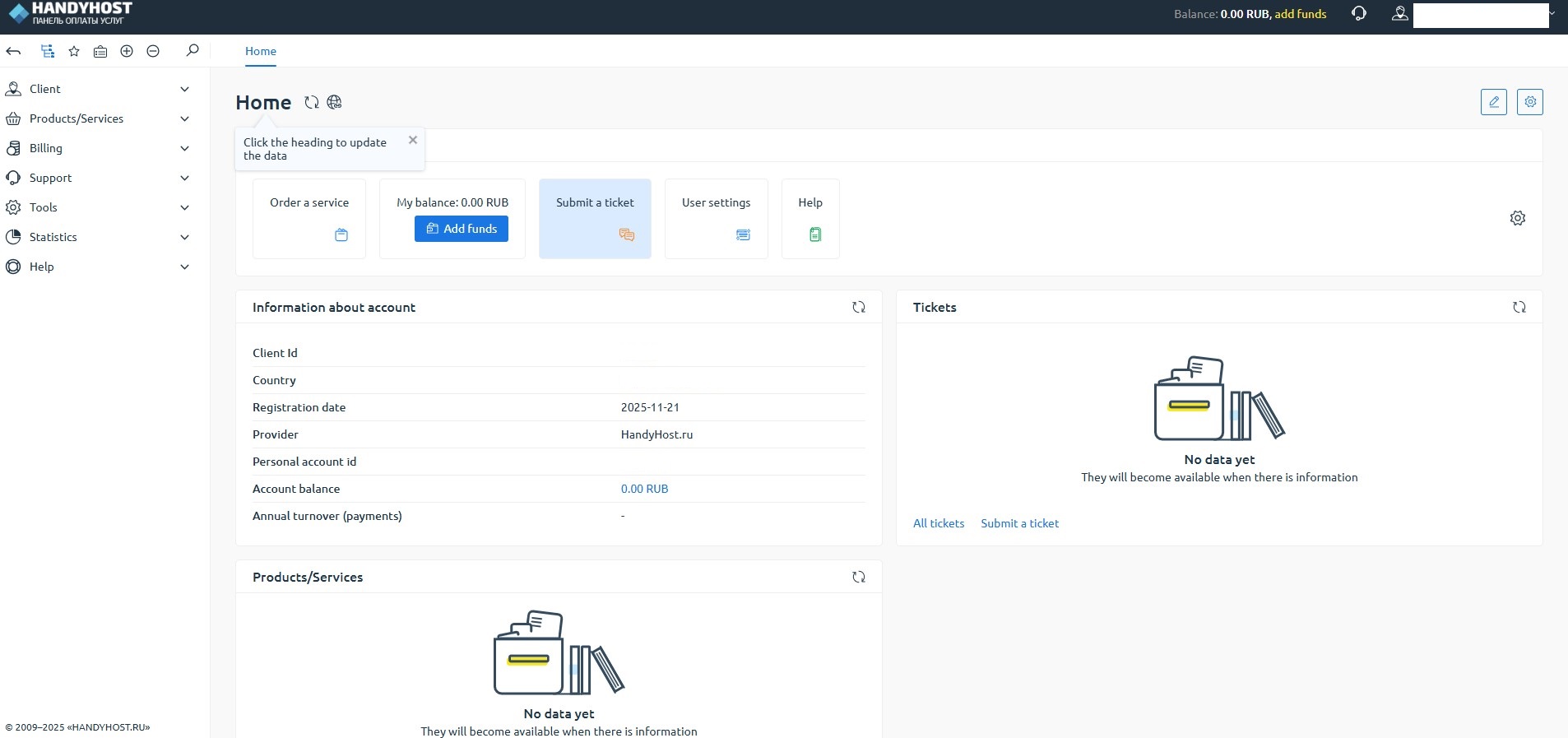Collapse all menu items minus icon
This screenshot has height=738, width=1568.
[x=153, y=51]
